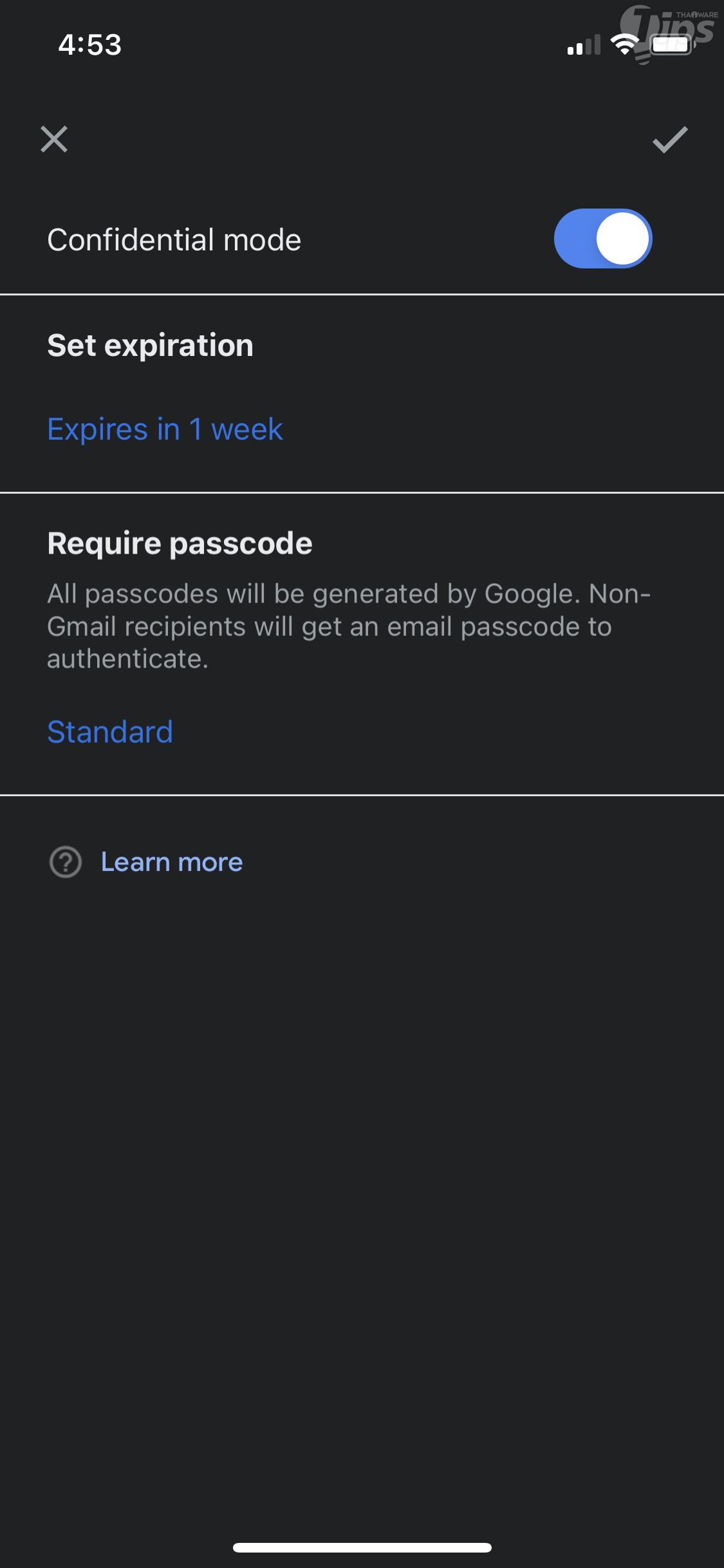Tap the X icon to discard changes
Screen dimensions: 724x1568
pyautogui.click(x=54, y=139)
